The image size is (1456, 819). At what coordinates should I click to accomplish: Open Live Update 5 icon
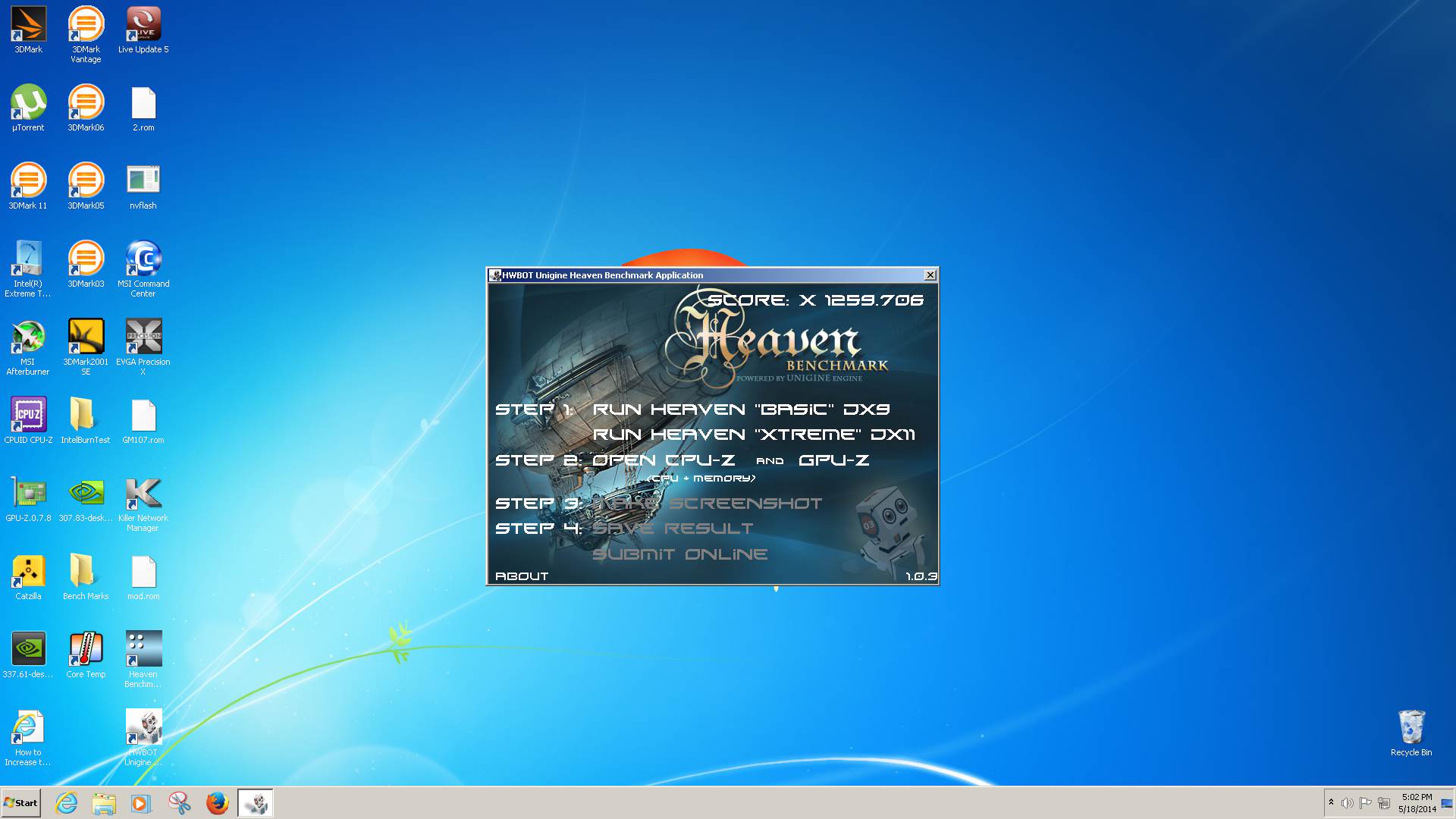[143, 30]
